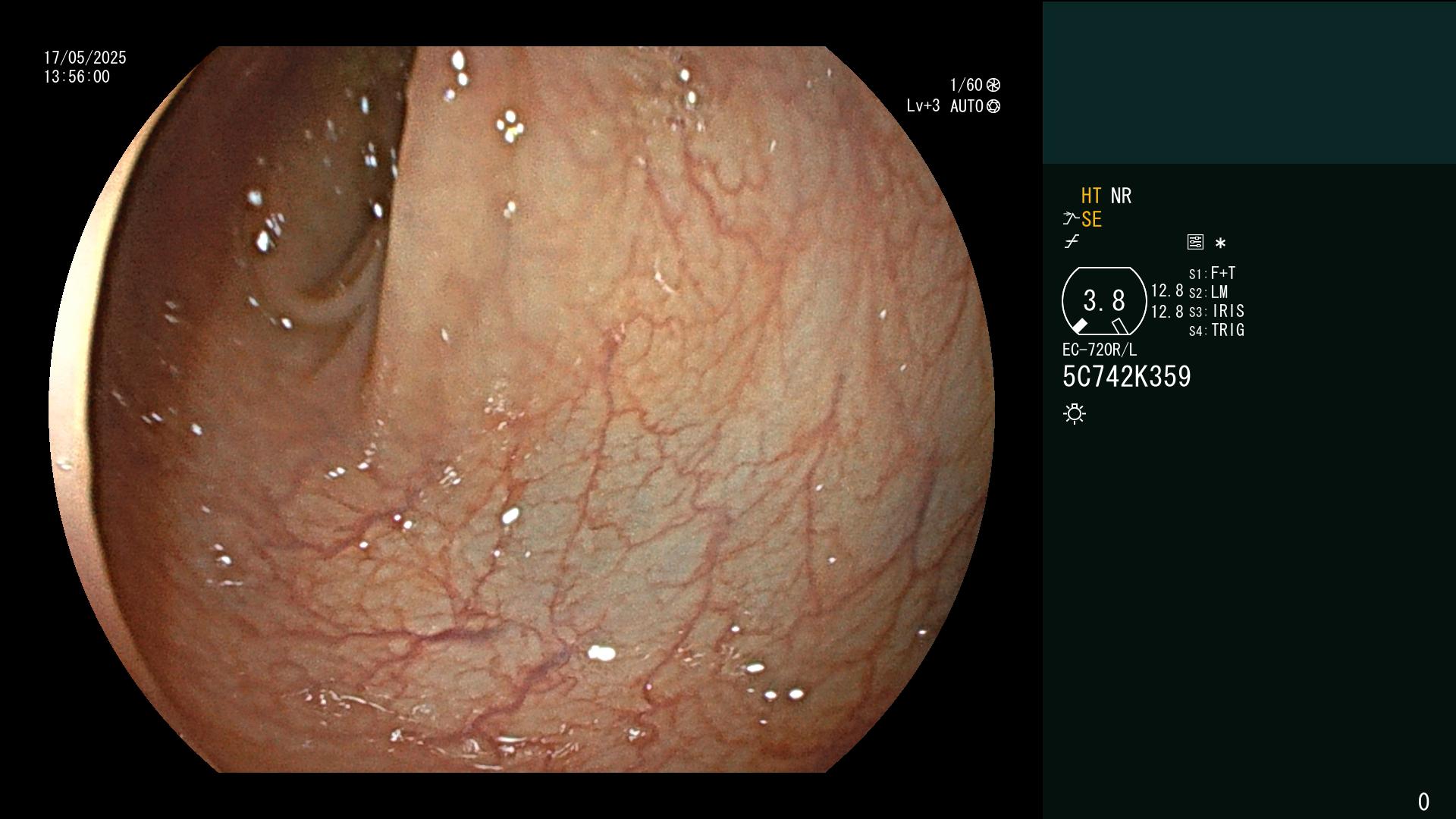Click the image counter 0
Image resolution: width=1456 pixels, height=819 pixels.
pos(1423,802)
